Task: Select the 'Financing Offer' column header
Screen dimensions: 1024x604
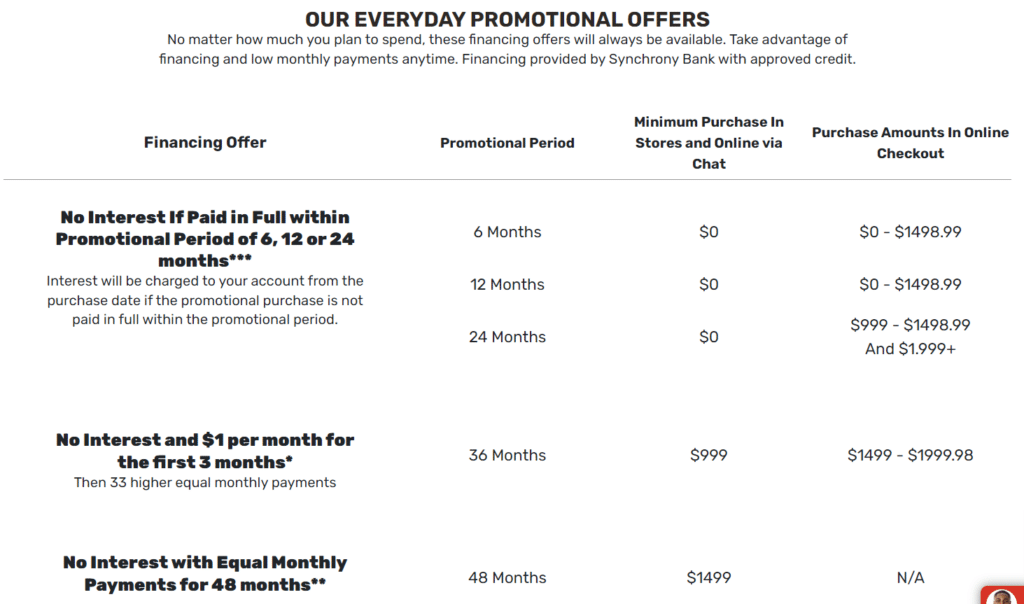Action: point(204,142)
